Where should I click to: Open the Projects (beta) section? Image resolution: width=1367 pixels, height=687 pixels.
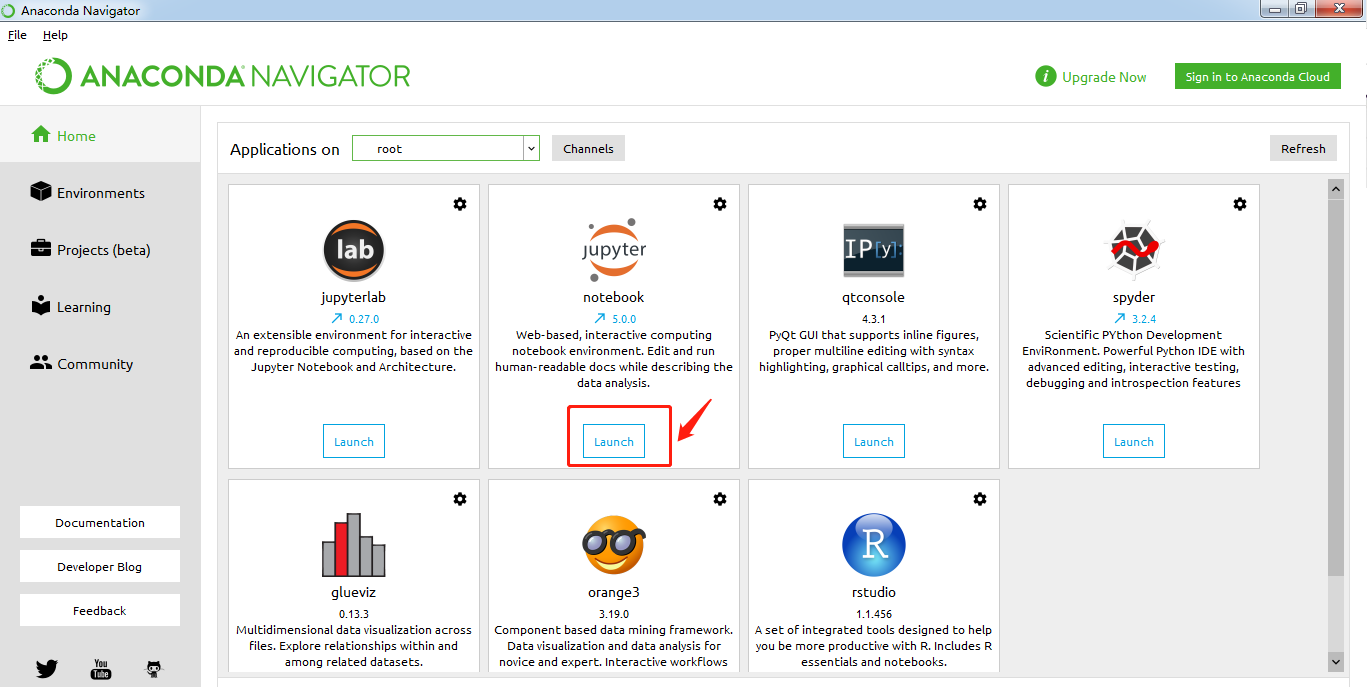(x=100, y=249)
